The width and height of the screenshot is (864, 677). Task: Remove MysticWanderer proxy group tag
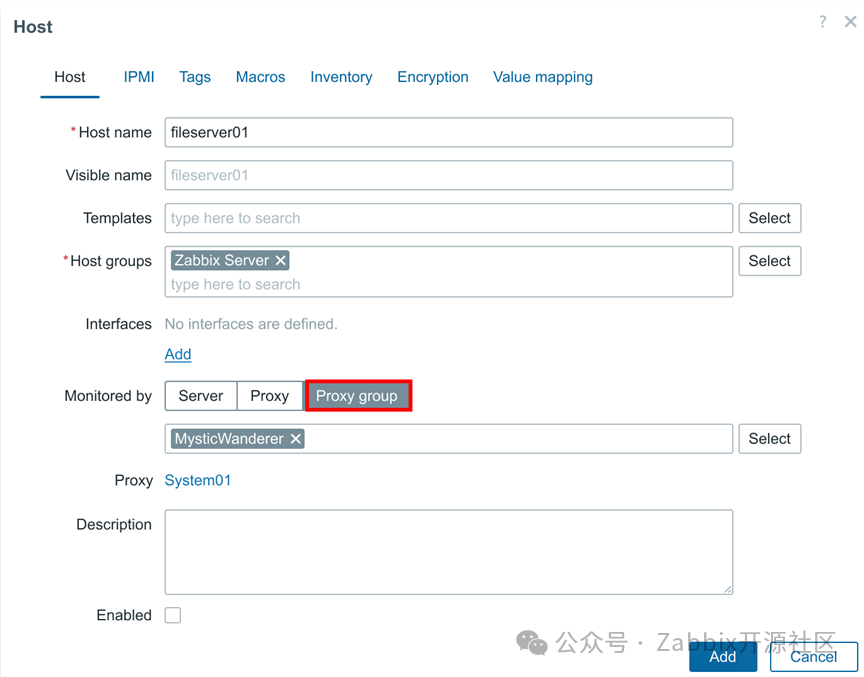click(296, 439)
